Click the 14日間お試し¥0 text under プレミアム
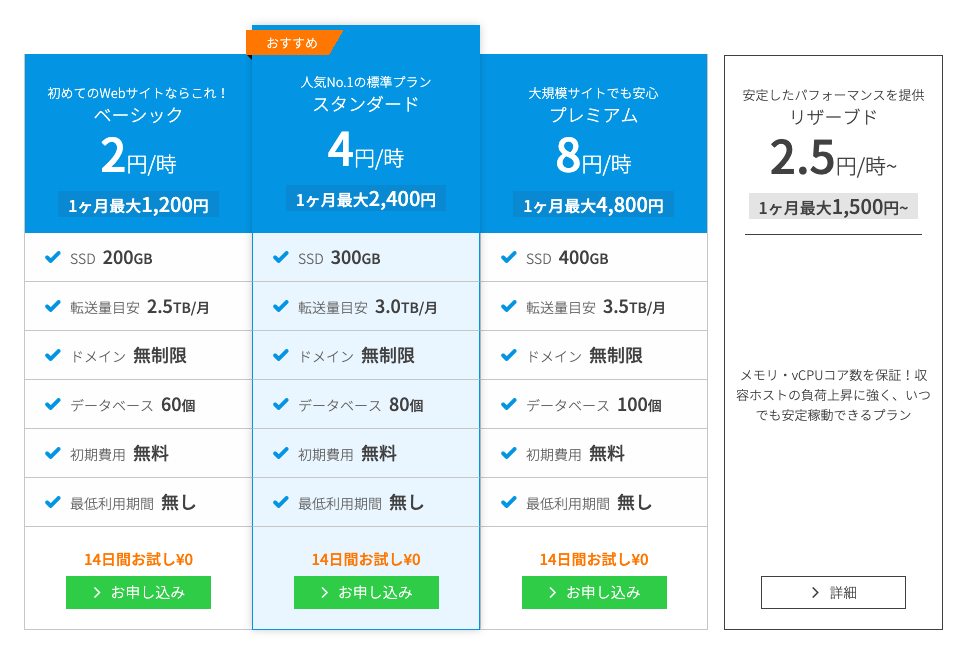 [x=594, y=560]
